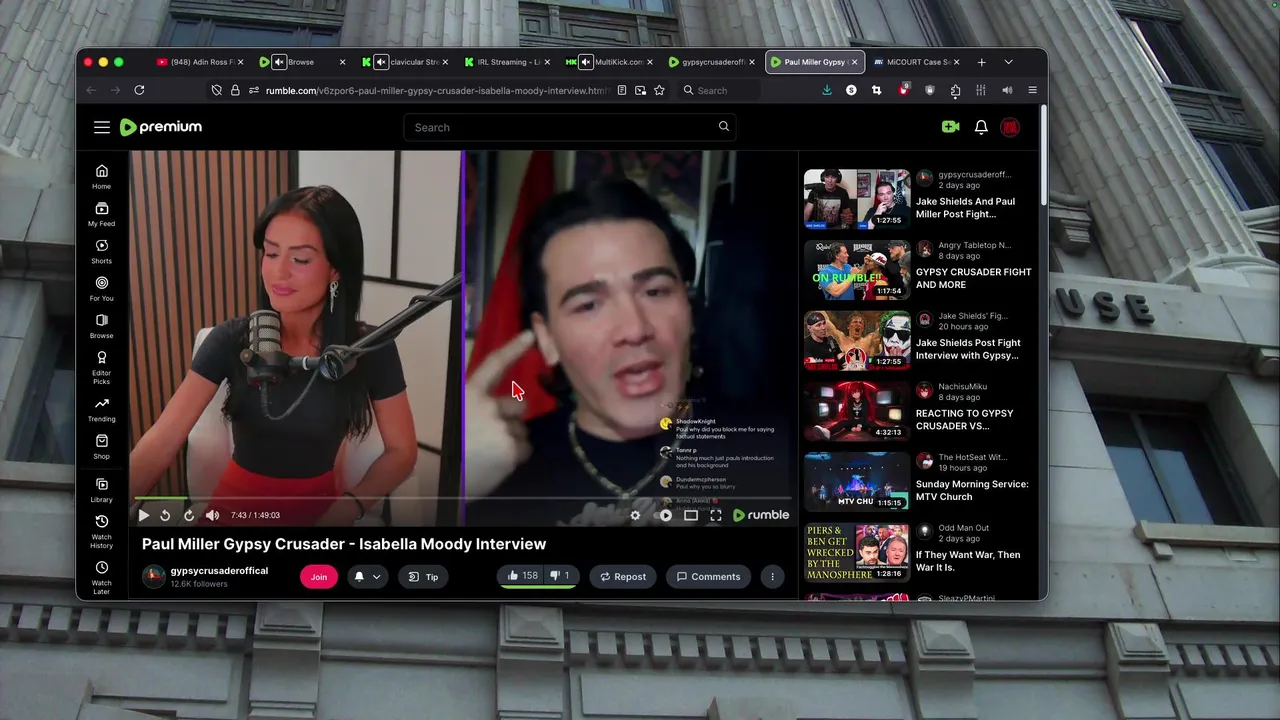Open video player settings gear
This screenshot has width=1280, height=720.
click(x=635, y=515)
